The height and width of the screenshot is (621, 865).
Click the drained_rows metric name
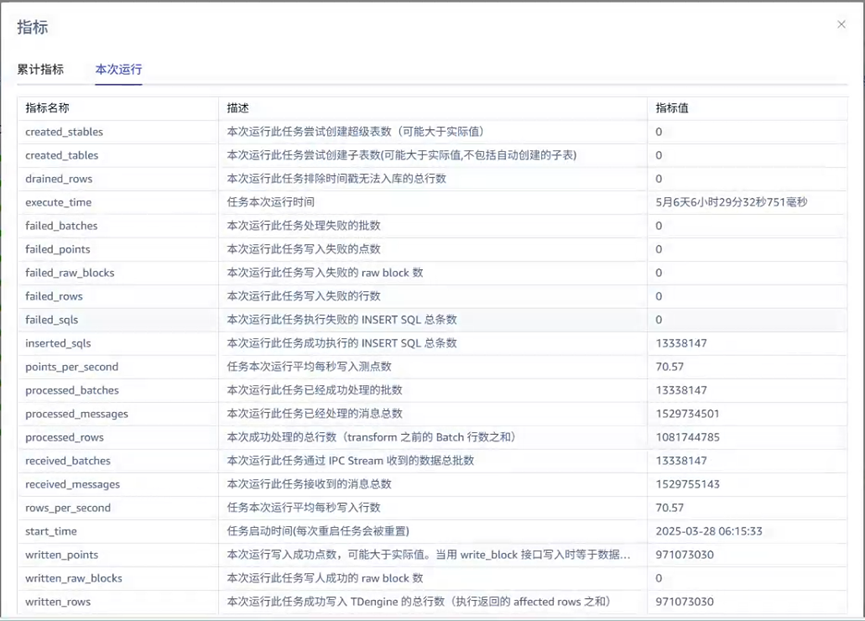point(60,179)
